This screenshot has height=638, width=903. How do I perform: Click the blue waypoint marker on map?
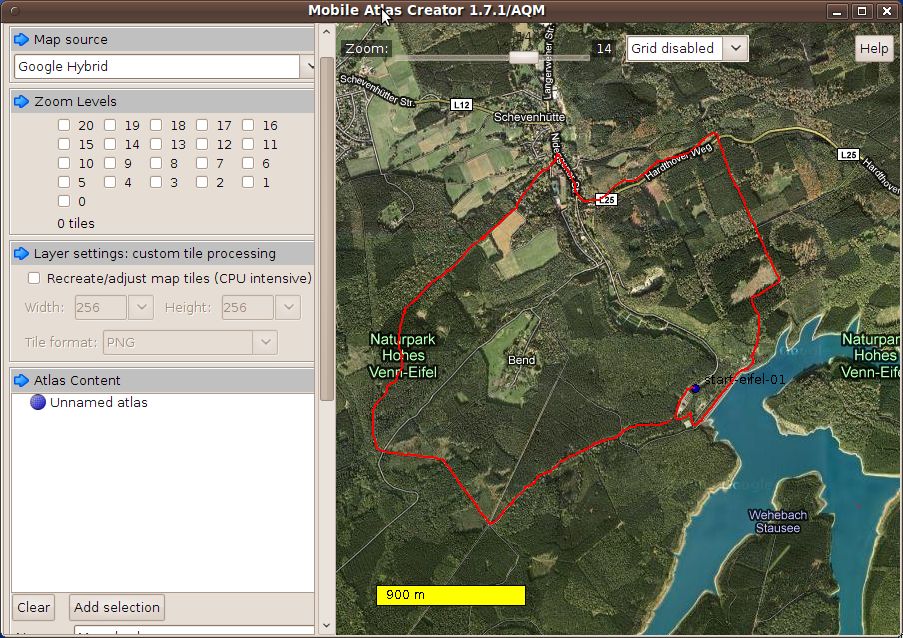tap(695, 388)
